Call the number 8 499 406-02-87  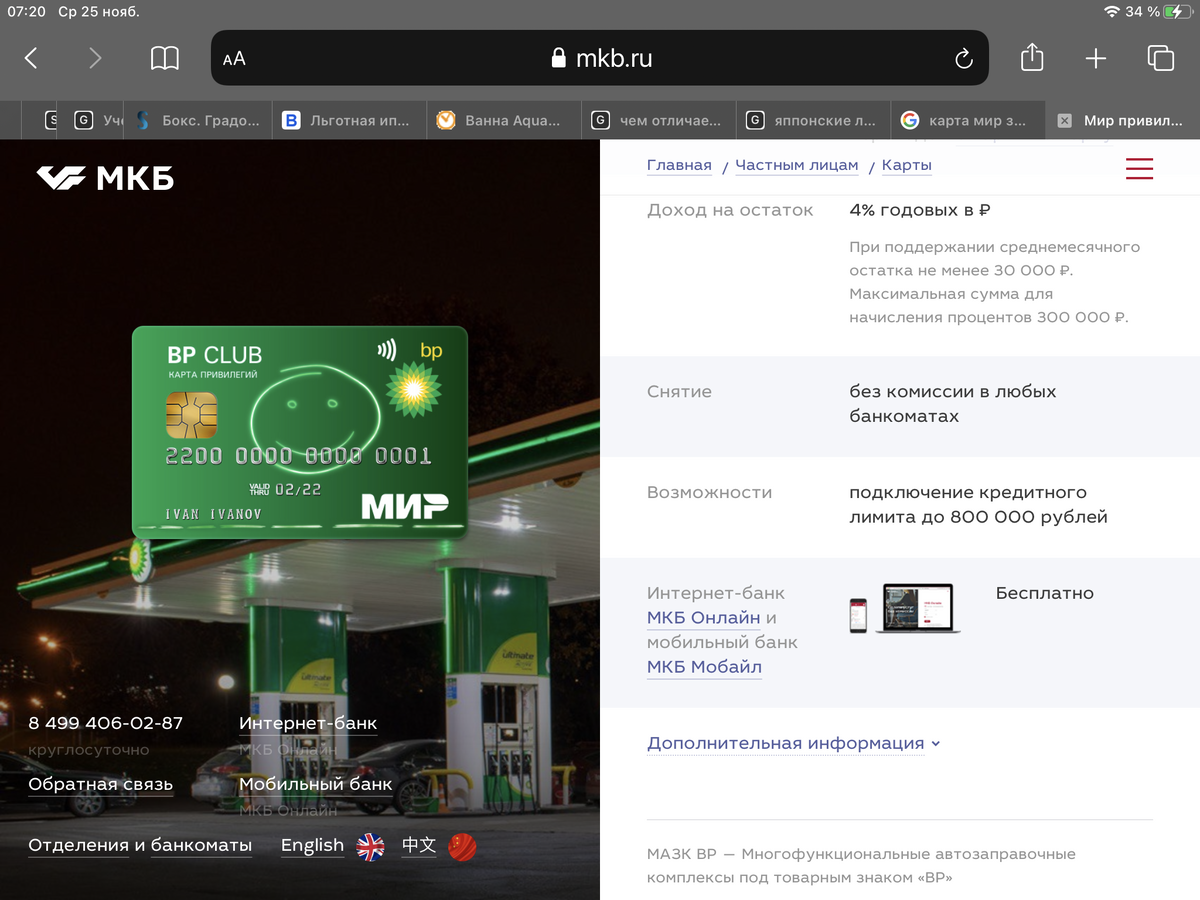point(106,722)
